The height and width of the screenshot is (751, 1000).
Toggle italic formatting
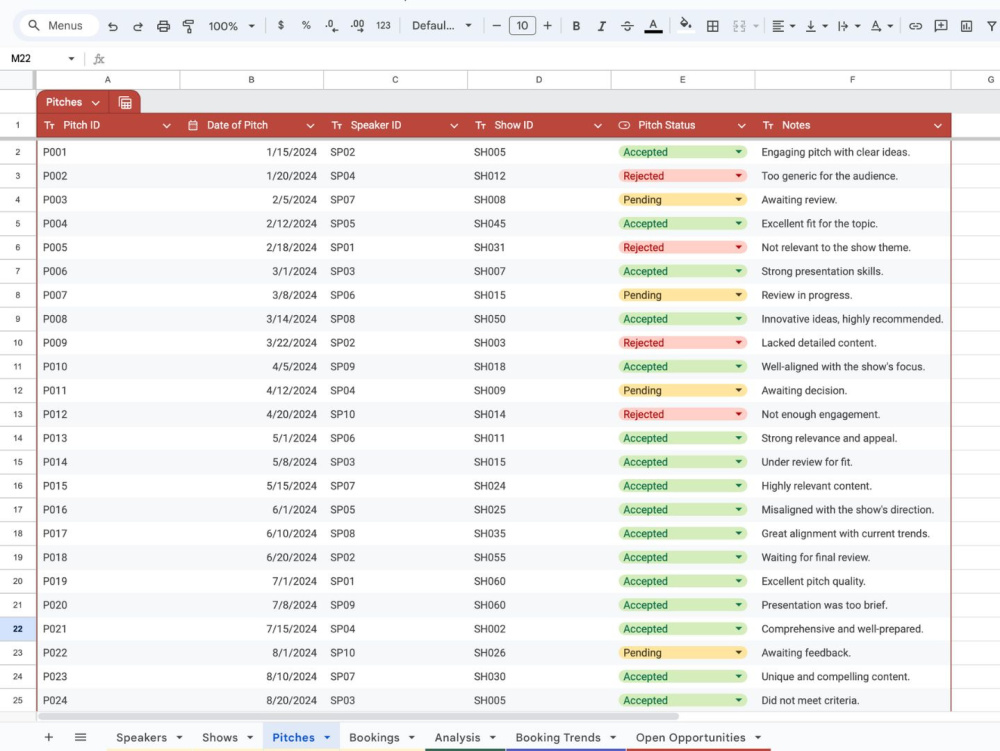coord(601,26)
